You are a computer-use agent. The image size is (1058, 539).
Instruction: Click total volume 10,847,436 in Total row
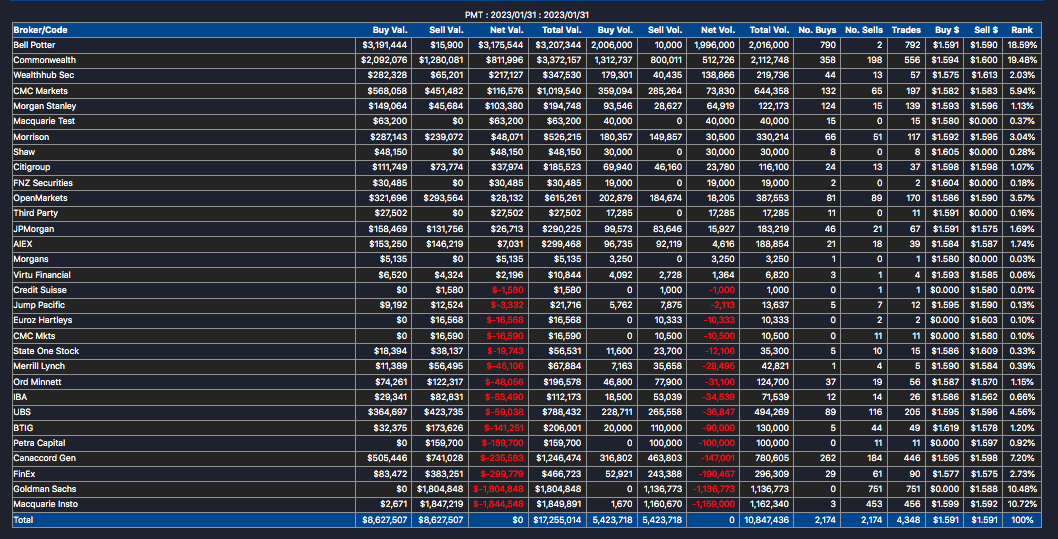pyautogui.click(x=768, y=520)
